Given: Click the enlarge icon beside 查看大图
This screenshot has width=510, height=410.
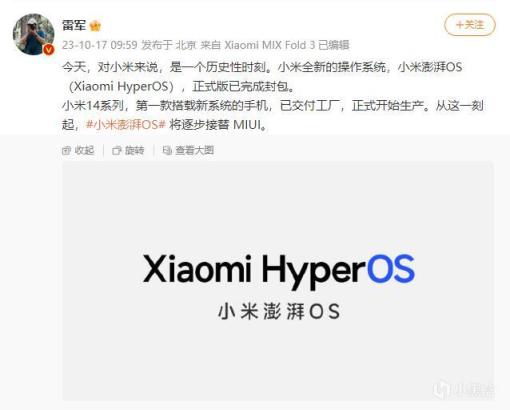Looking at the screenshot, I should pyautogui.click(x=167, y=151).
